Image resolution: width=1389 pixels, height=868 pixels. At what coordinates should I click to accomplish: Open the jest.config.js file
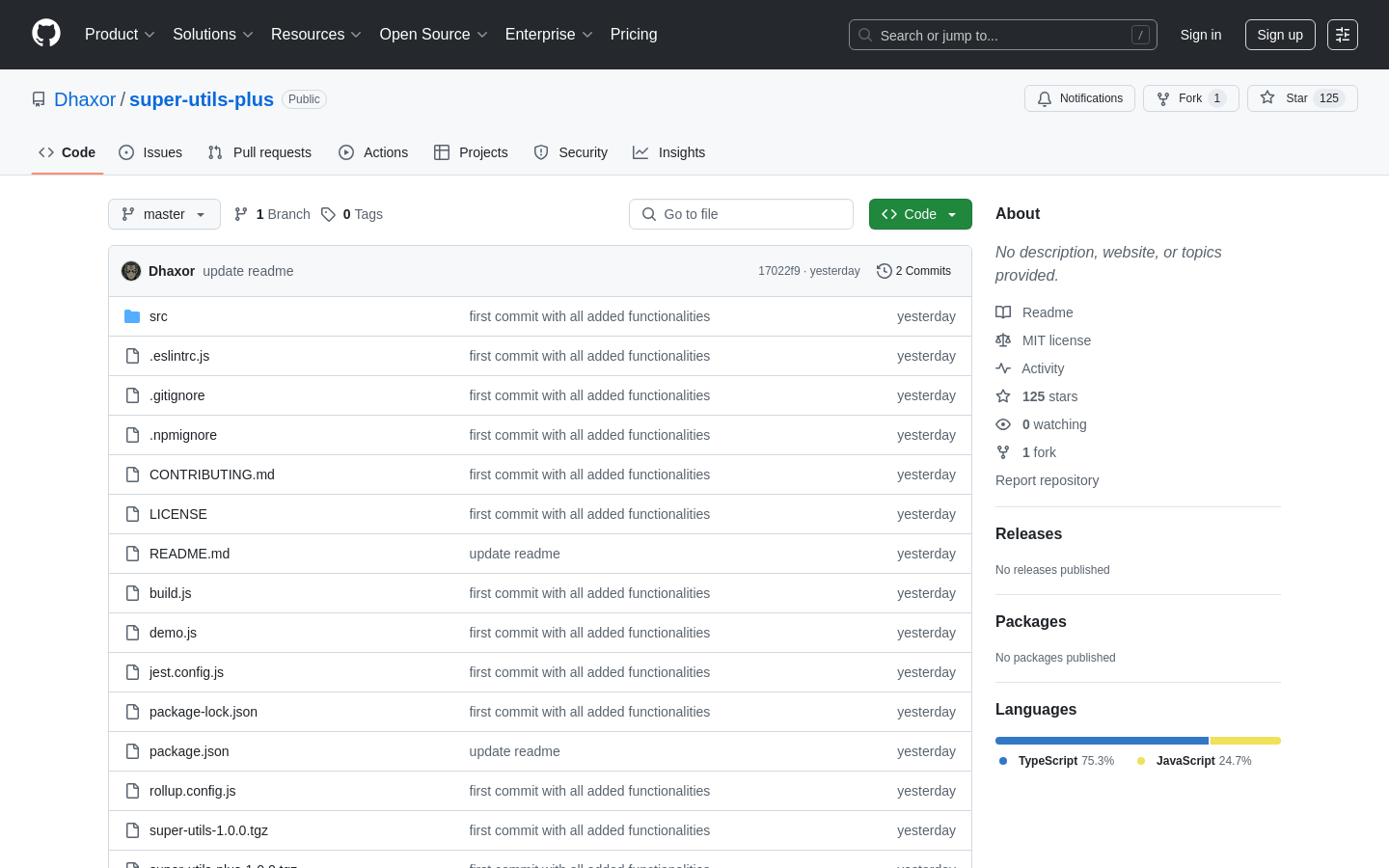pos(186,672)
